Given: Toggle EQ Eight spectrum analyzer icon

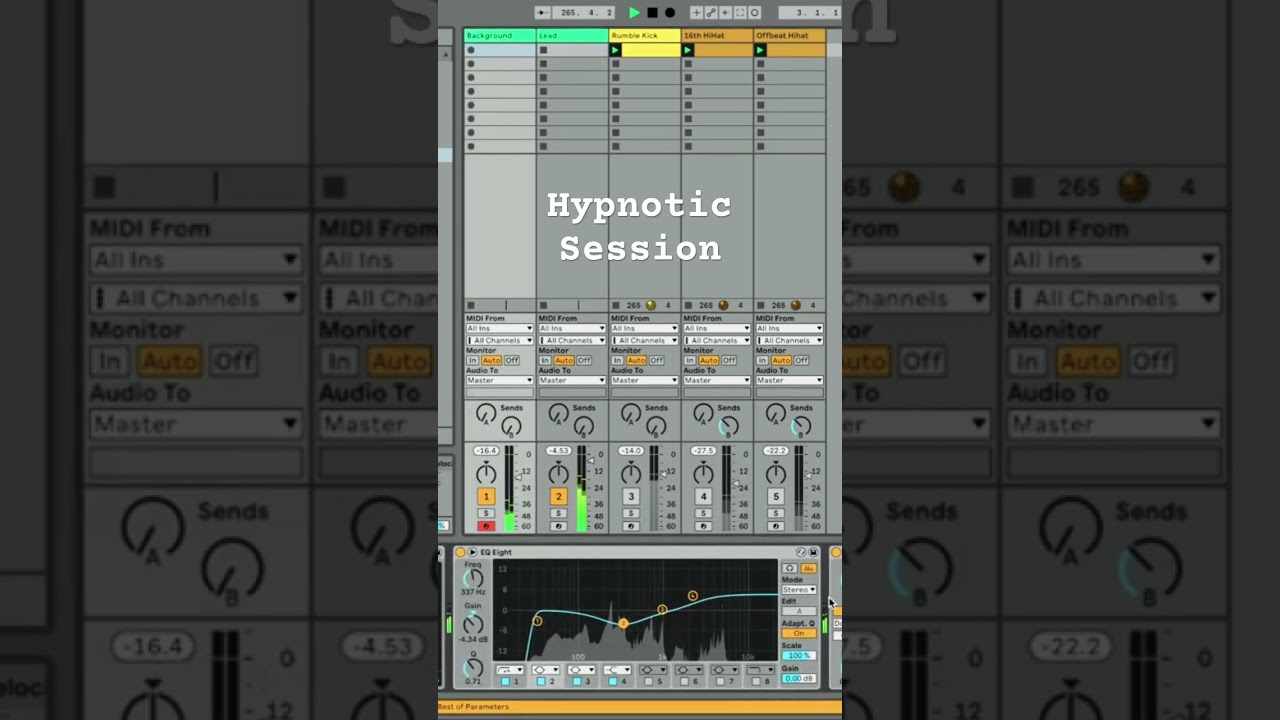Looking at the screenshot, I should click(808, 568).
